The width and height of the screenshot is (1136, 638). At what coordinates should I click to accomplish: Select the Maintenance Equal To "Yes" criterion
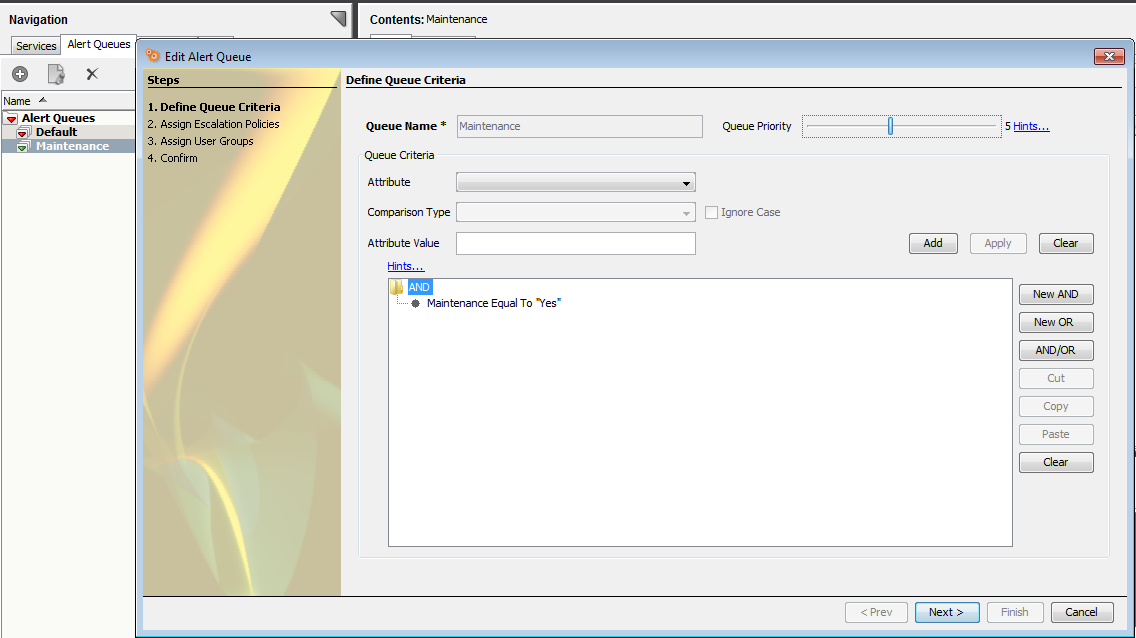[493, 303]
